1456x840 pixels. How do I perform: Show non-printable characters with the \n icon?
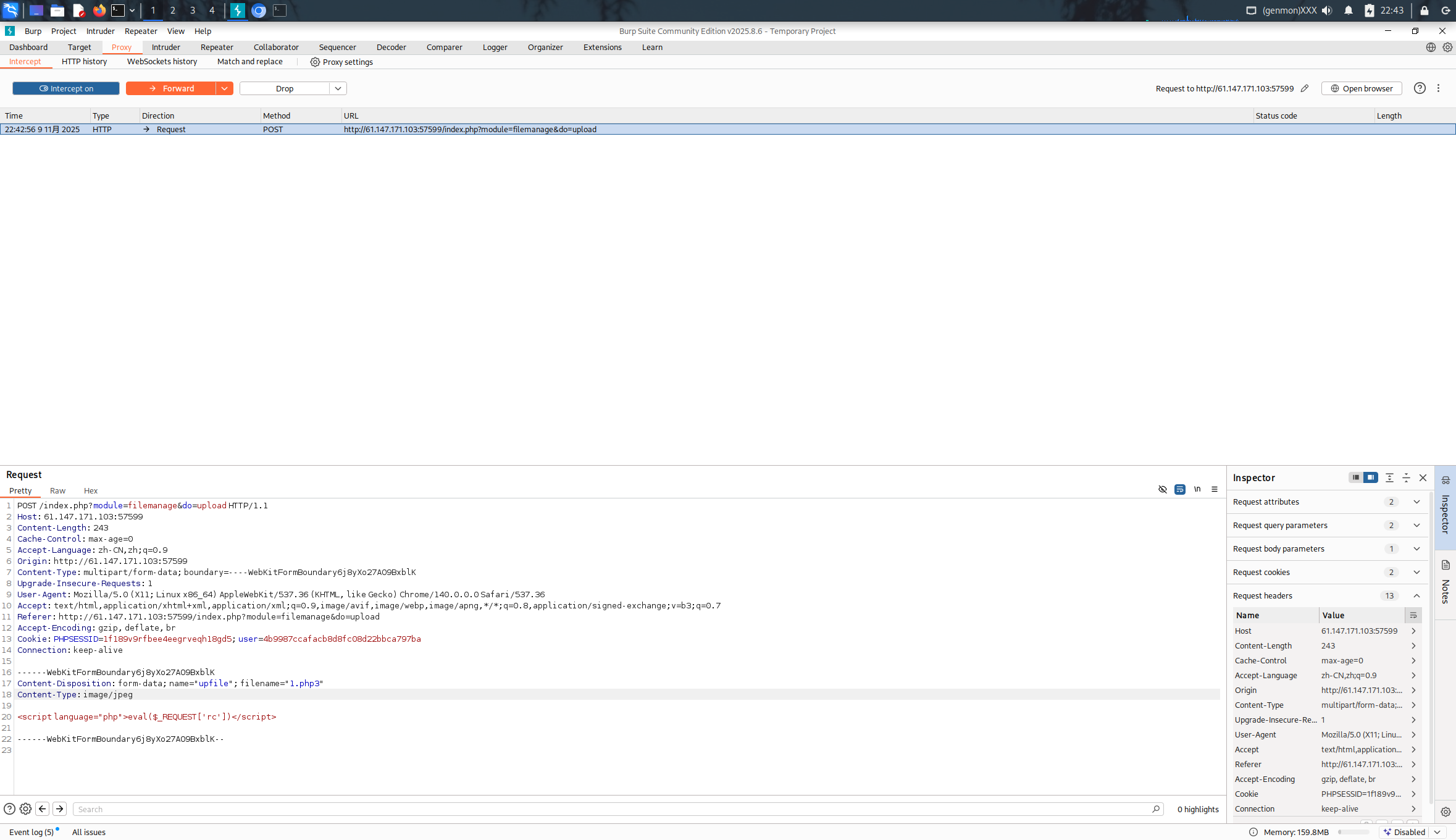pos(1197,489)
